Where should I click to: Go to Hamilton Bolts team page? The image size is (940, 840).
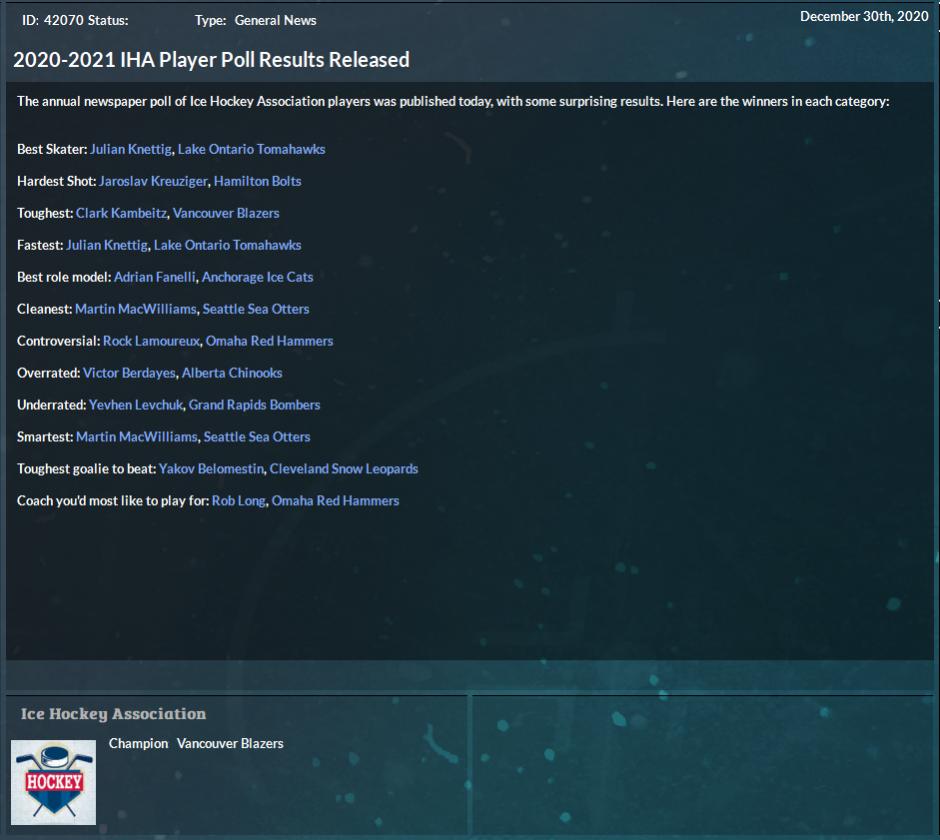(x=257, y=181)
